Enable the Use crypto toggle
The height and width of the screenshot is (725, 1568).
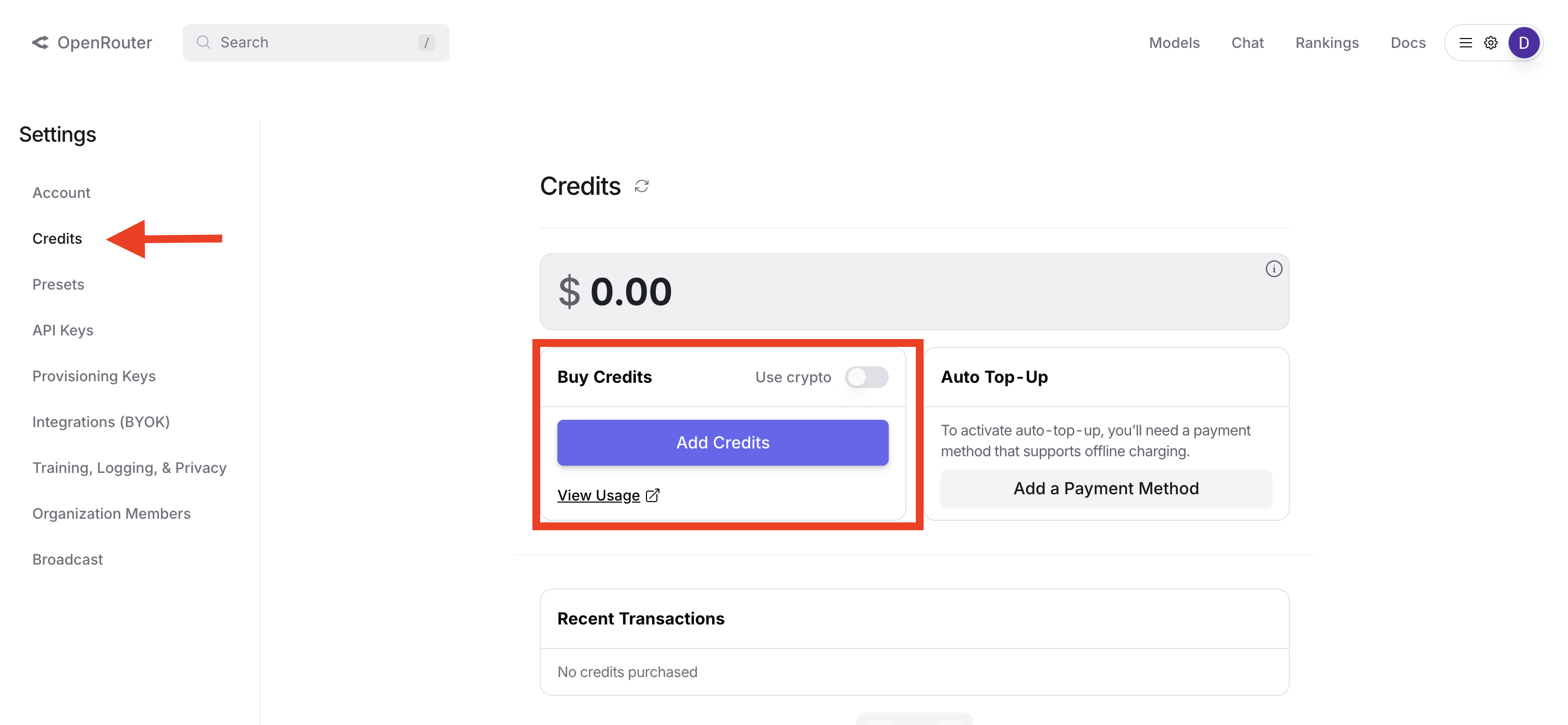pyautogui.click(x=866, y=378)
